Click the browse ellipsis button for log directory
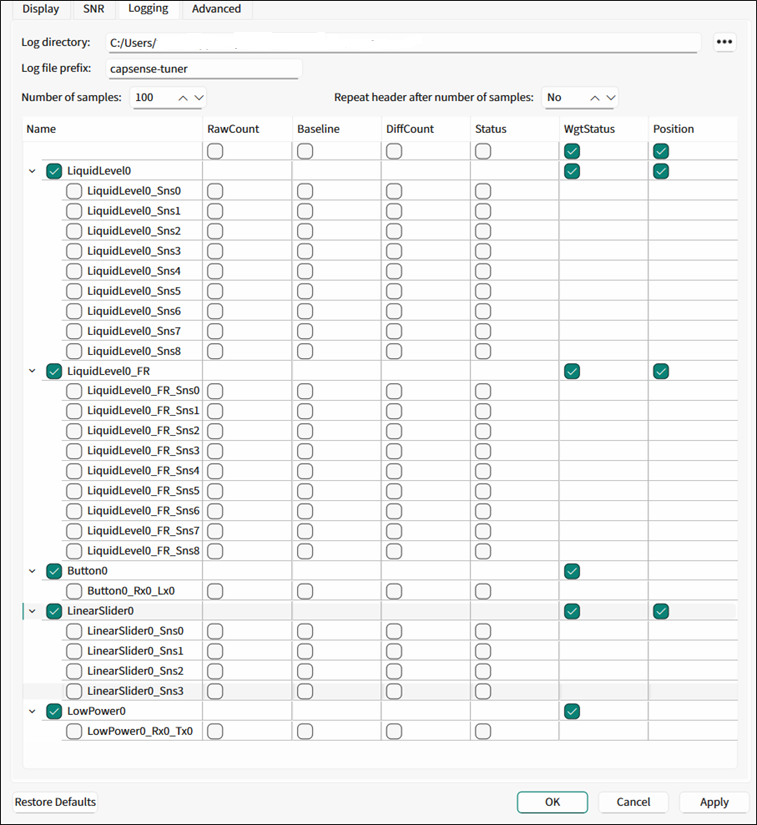The width and height of the screenshot is (757, 825). [725, 42]
